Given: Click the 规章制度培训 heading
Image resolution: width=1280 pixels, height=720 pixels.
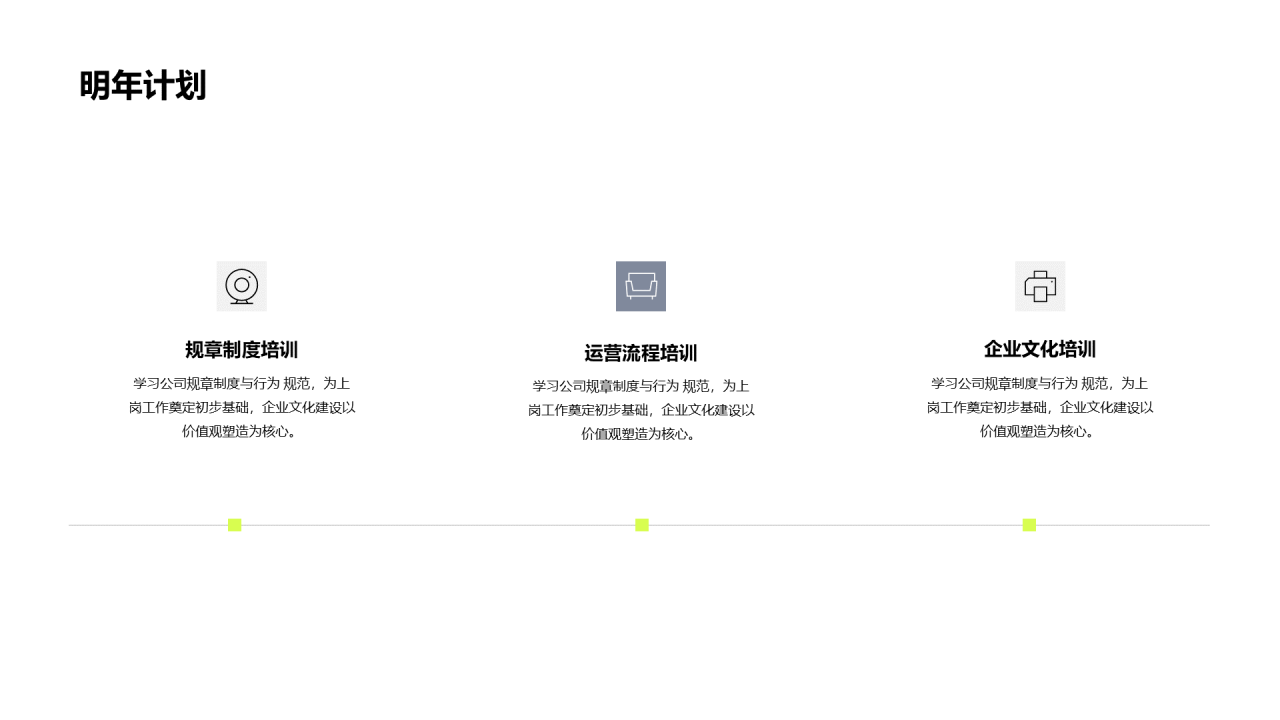Looking at the screenshot, I should click(242, 350).
